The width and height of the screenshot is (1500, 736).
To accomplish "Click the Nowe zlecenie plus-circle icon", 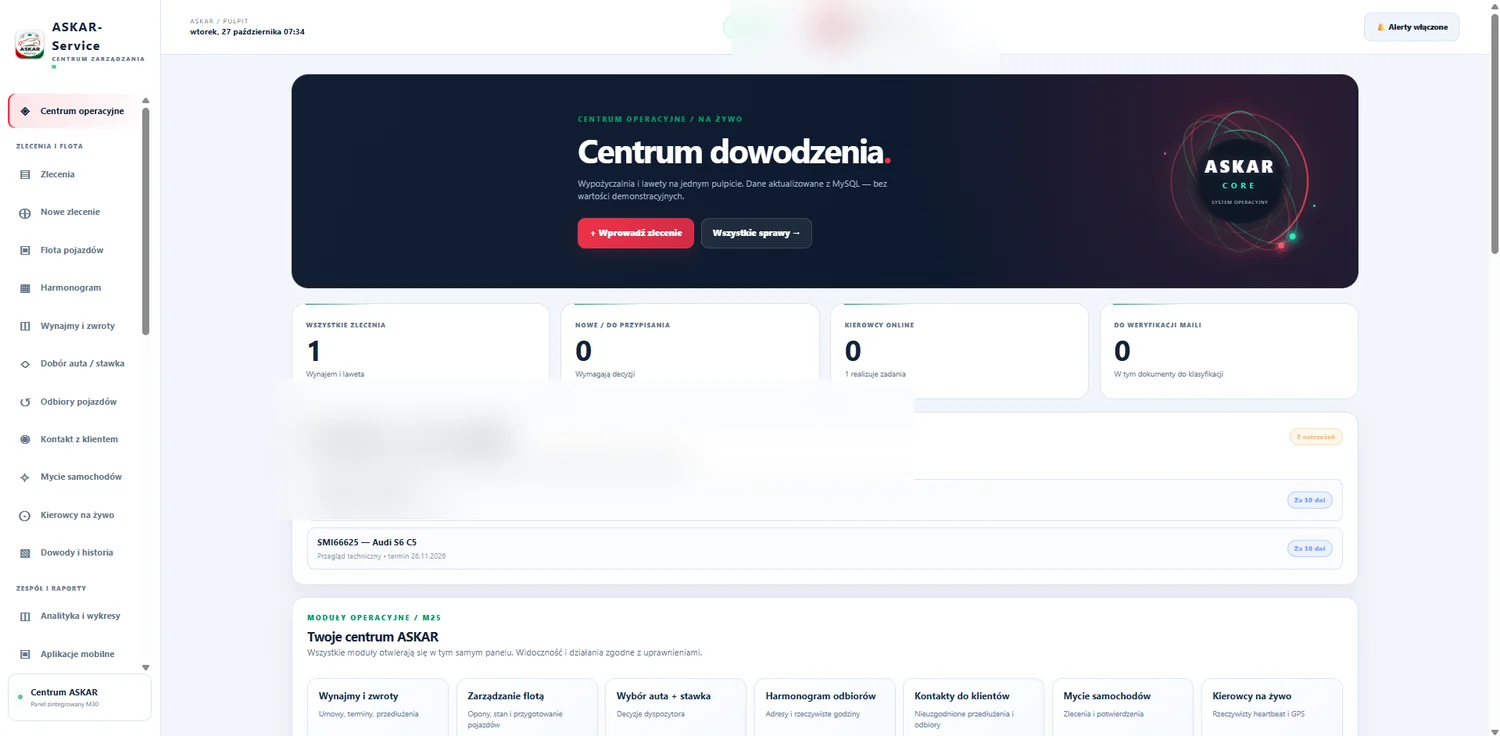I will point(25,213).
